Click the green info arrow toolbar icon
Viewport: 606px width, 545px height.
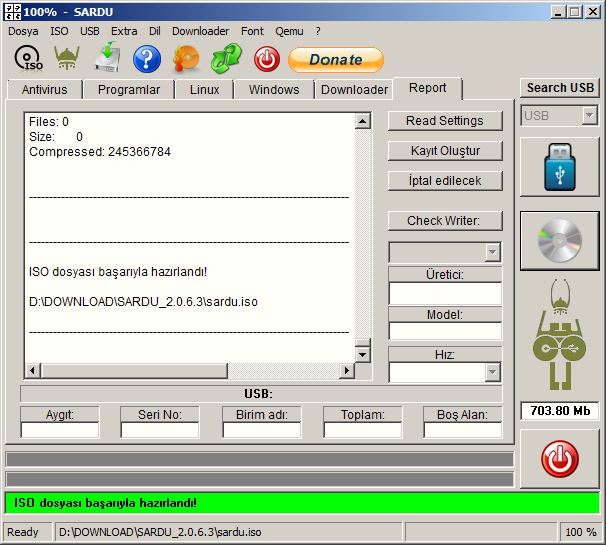[226, 58]
